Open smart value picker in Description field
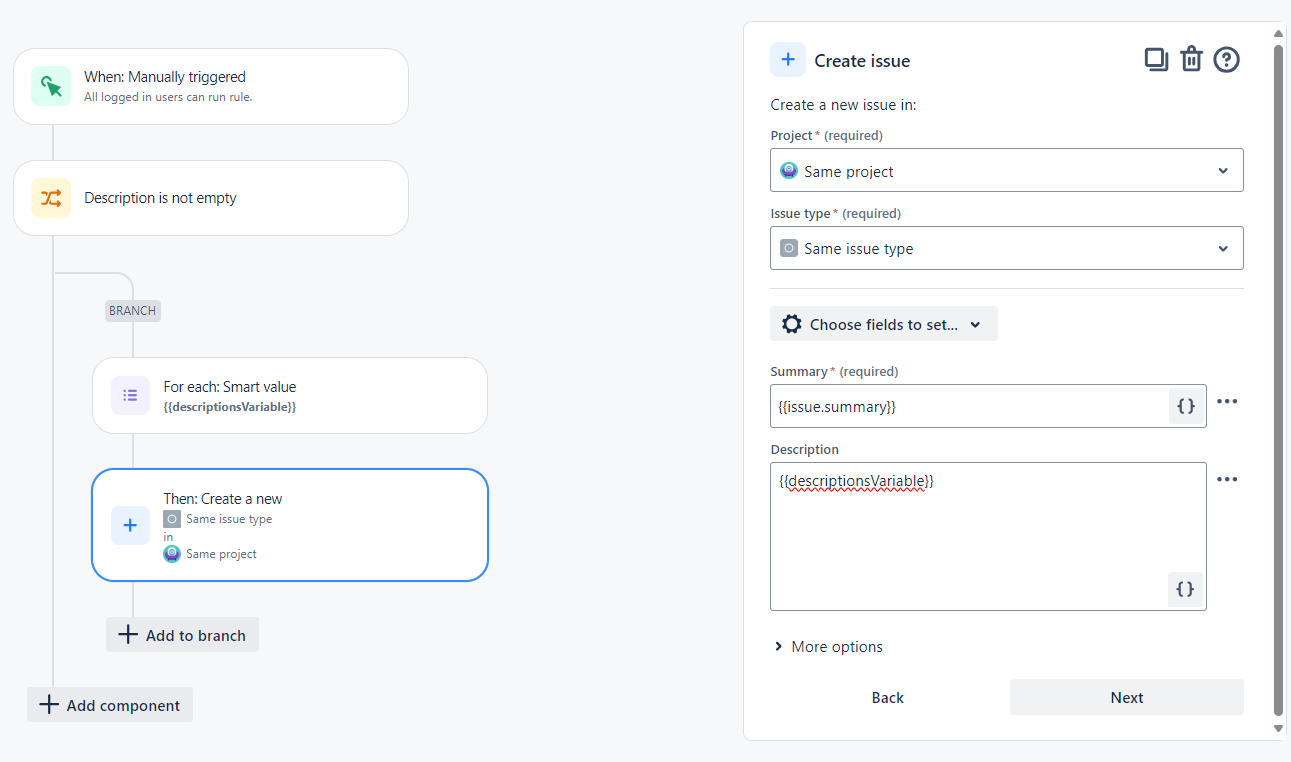The width and height of the screenshot is (1291, 762). tap(1185, 589)
